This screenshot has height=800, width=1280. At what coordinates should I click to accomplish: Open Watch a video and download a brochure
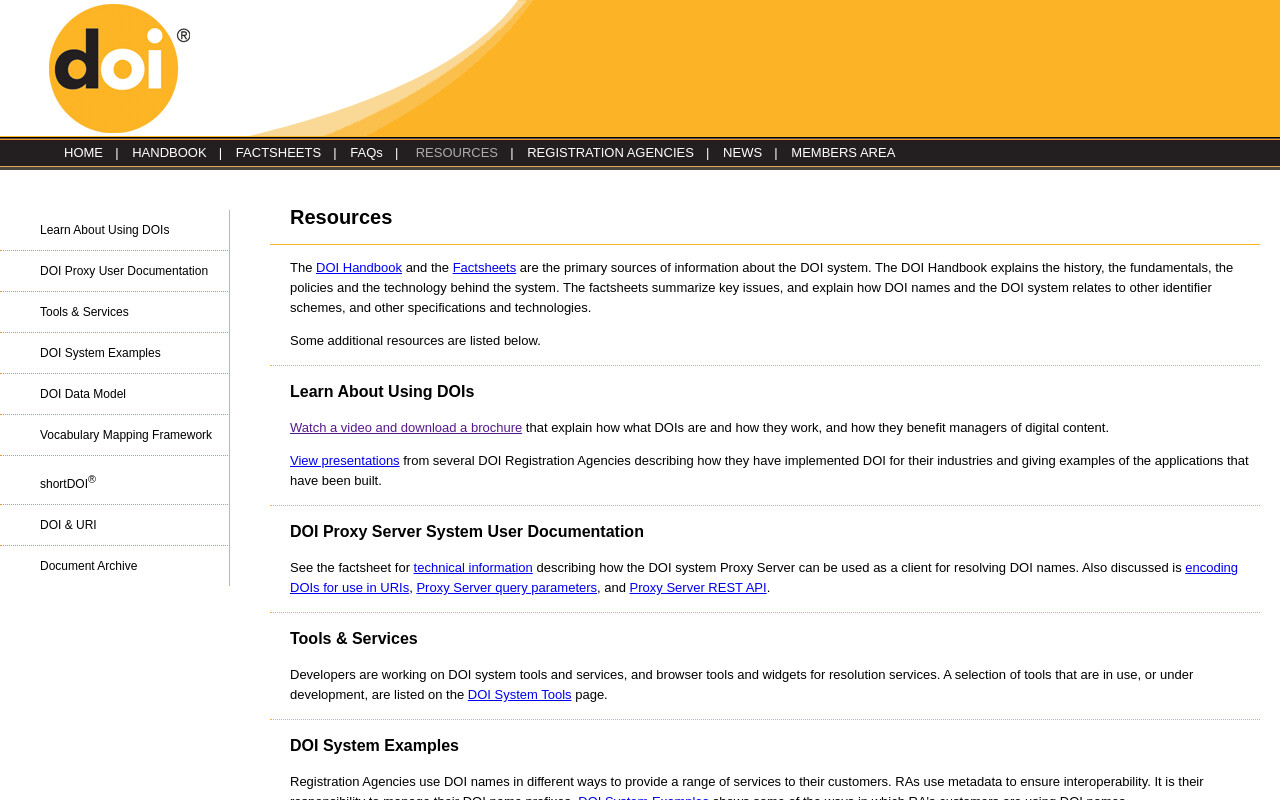(406, 428)
